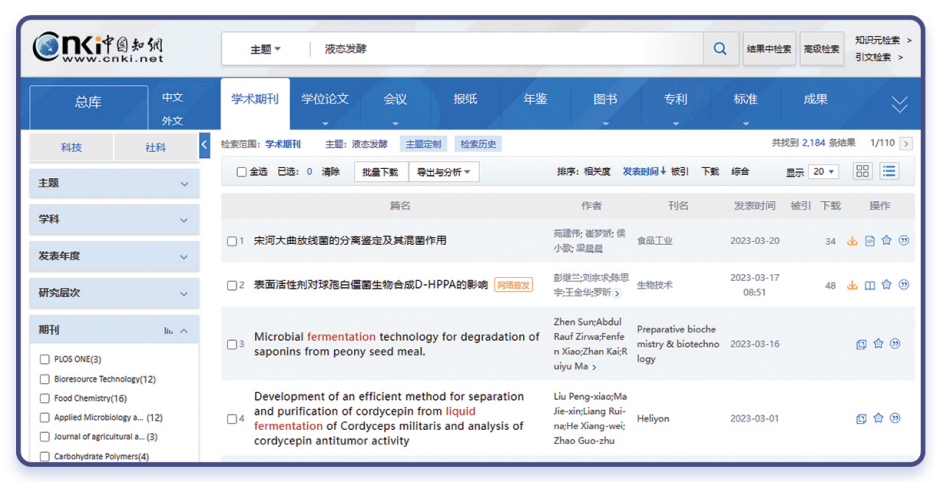The image size is (940, 482).
Task: Collapse the 期刊 filter panel
Action: [x=184, y=331]
